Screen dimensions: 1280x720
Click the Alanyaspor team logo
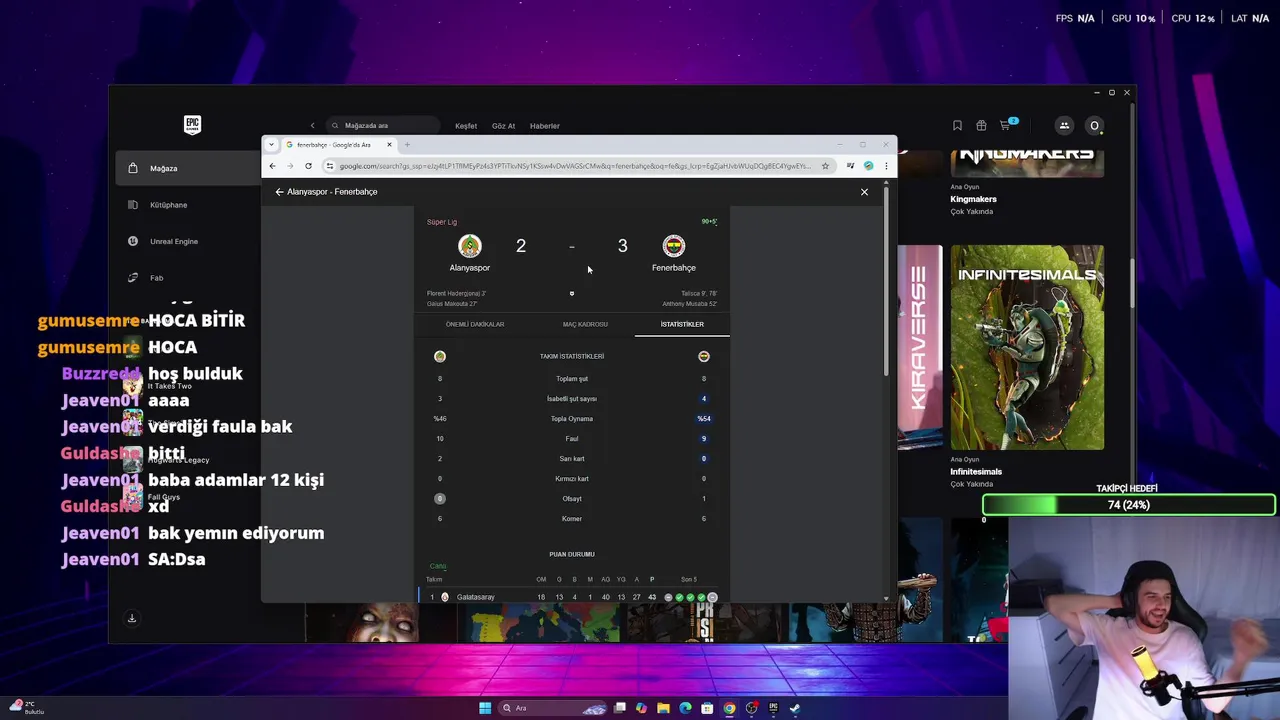[x=470, y=246]
